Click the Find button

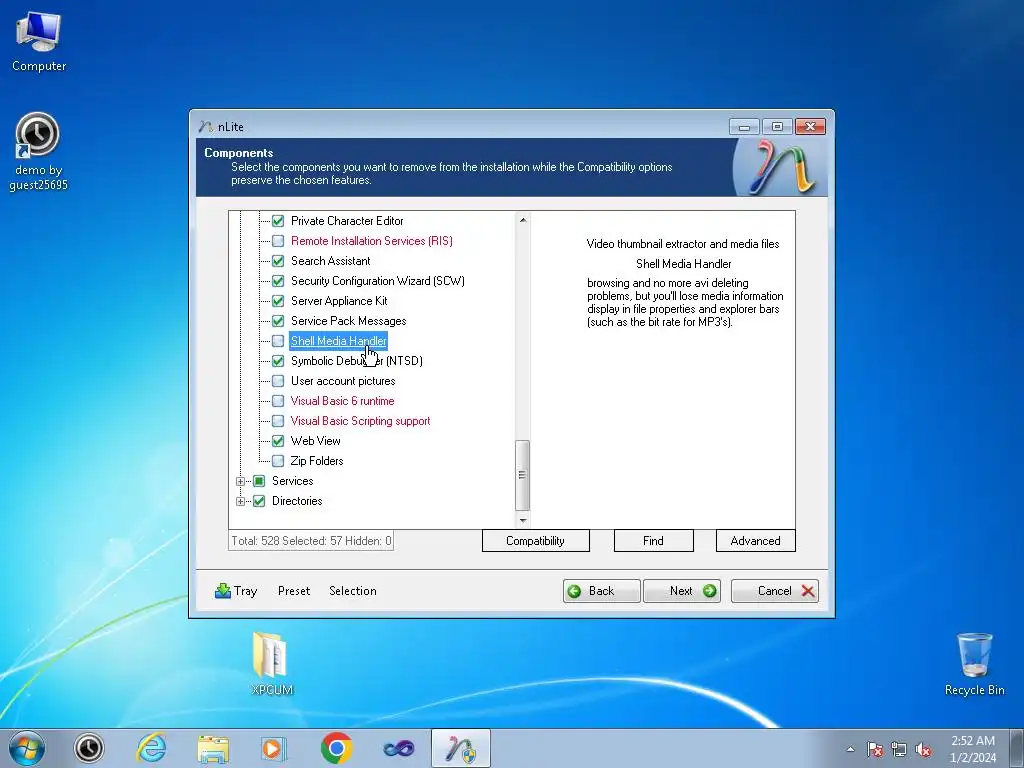click(x=653, y=541)
